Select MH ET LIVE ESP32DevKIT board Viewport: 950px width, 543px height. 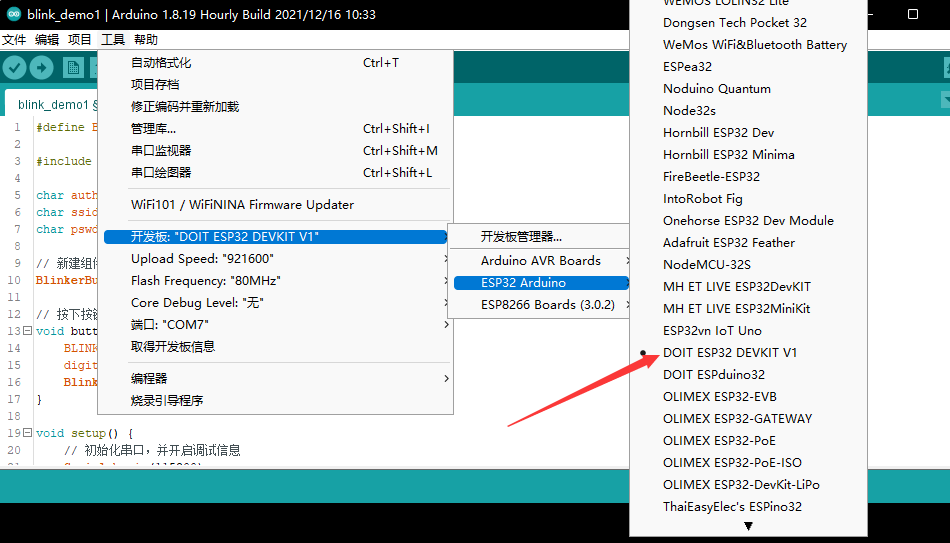[748, 287]
